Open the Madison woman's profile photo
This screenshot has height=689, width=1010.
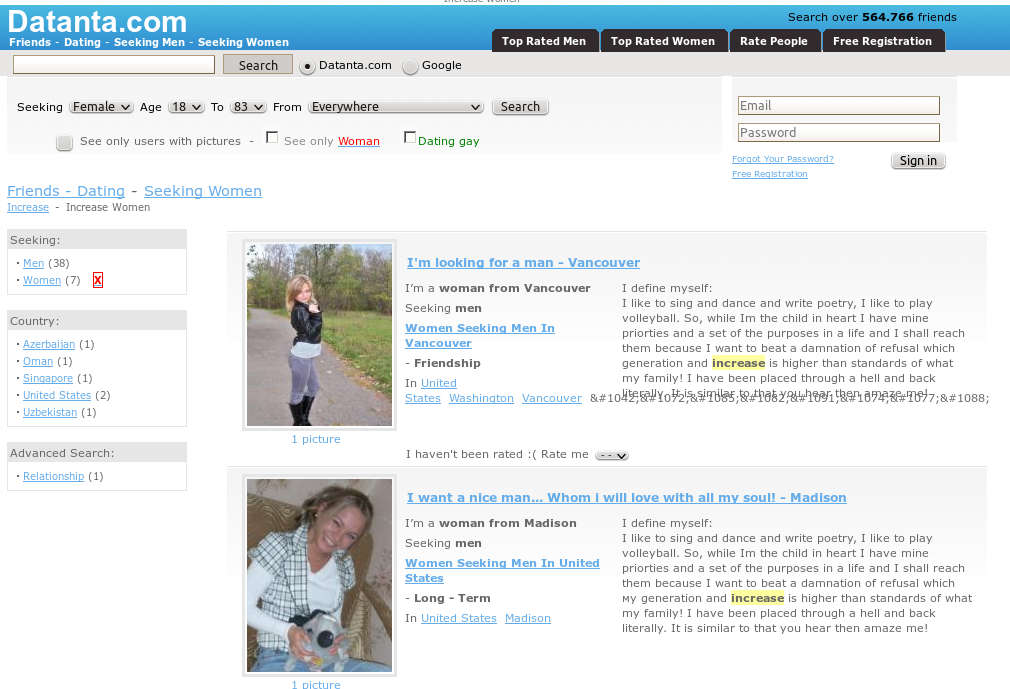click(x=319, y=576)
